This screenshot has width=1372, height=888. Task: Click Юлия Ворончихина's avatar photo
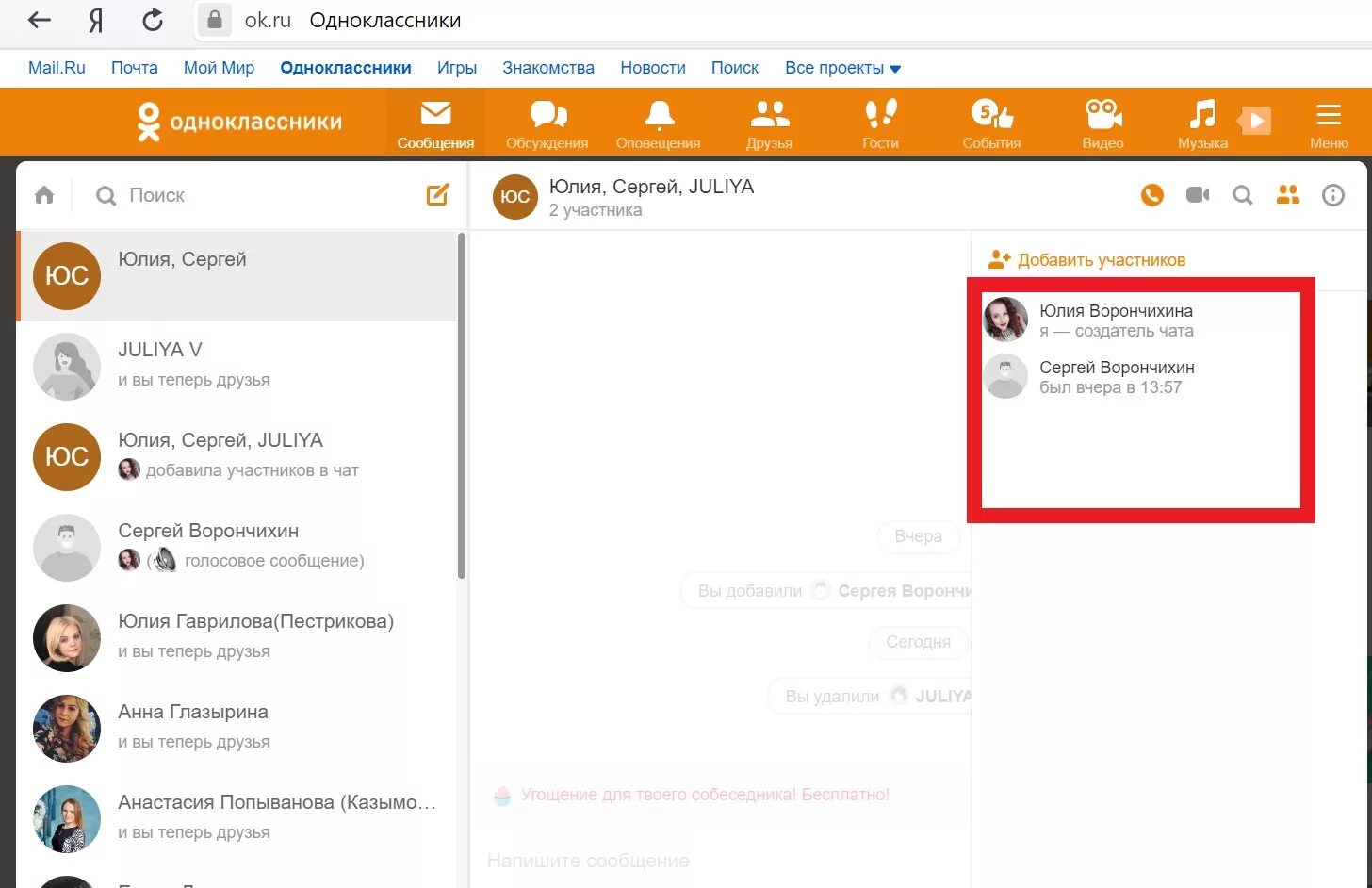click(x=1005, y=320)
